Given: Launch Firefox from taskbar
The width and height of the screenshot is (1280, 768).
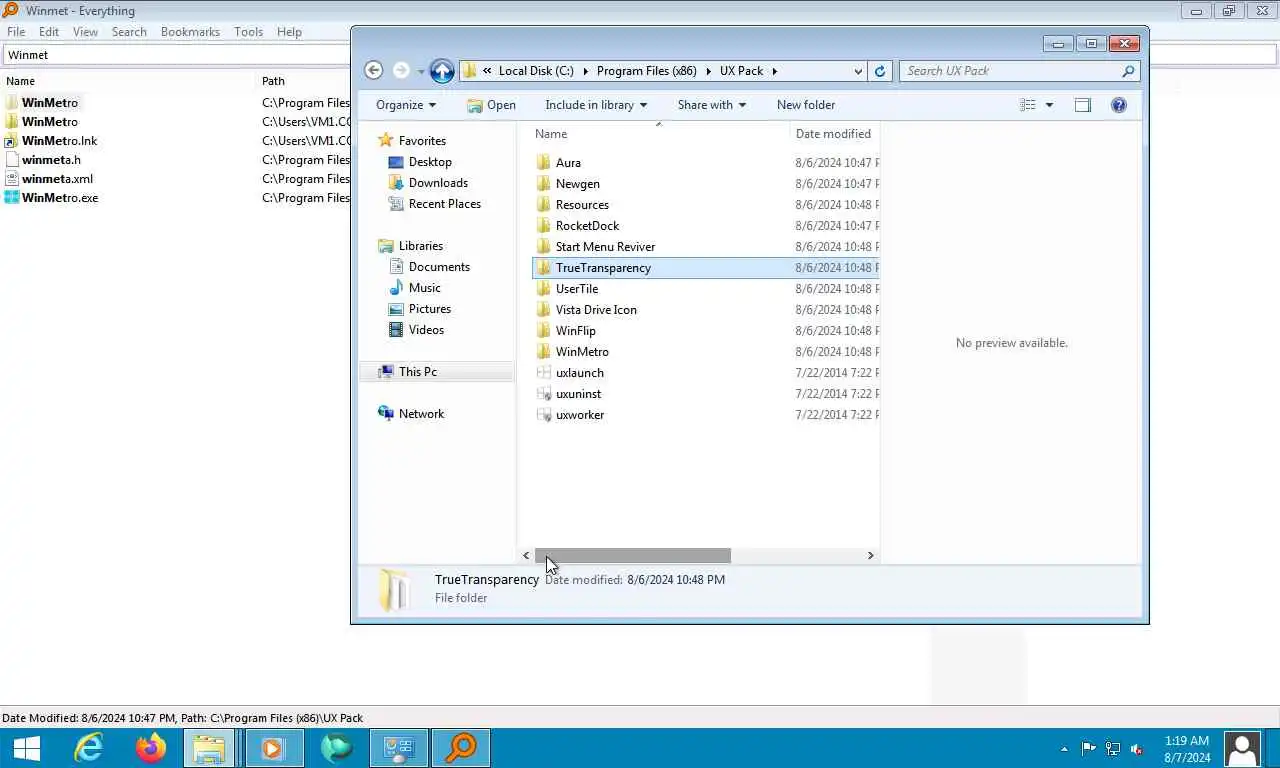Looking at the screenshot, I should [151, 748].
